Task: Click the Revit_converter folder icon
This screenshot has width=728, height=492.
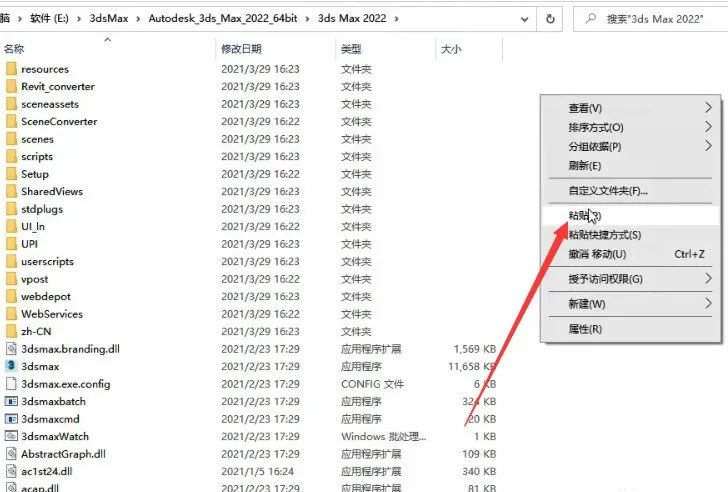Action: click(11, 87)
